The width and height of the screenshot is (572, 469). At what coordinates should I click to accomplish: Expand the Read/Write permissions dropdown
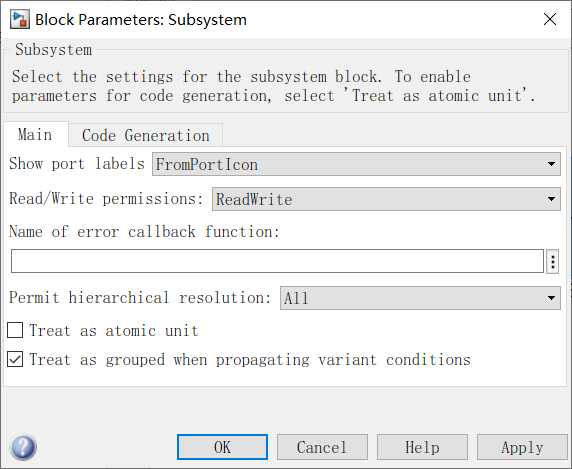pos(386,199)
